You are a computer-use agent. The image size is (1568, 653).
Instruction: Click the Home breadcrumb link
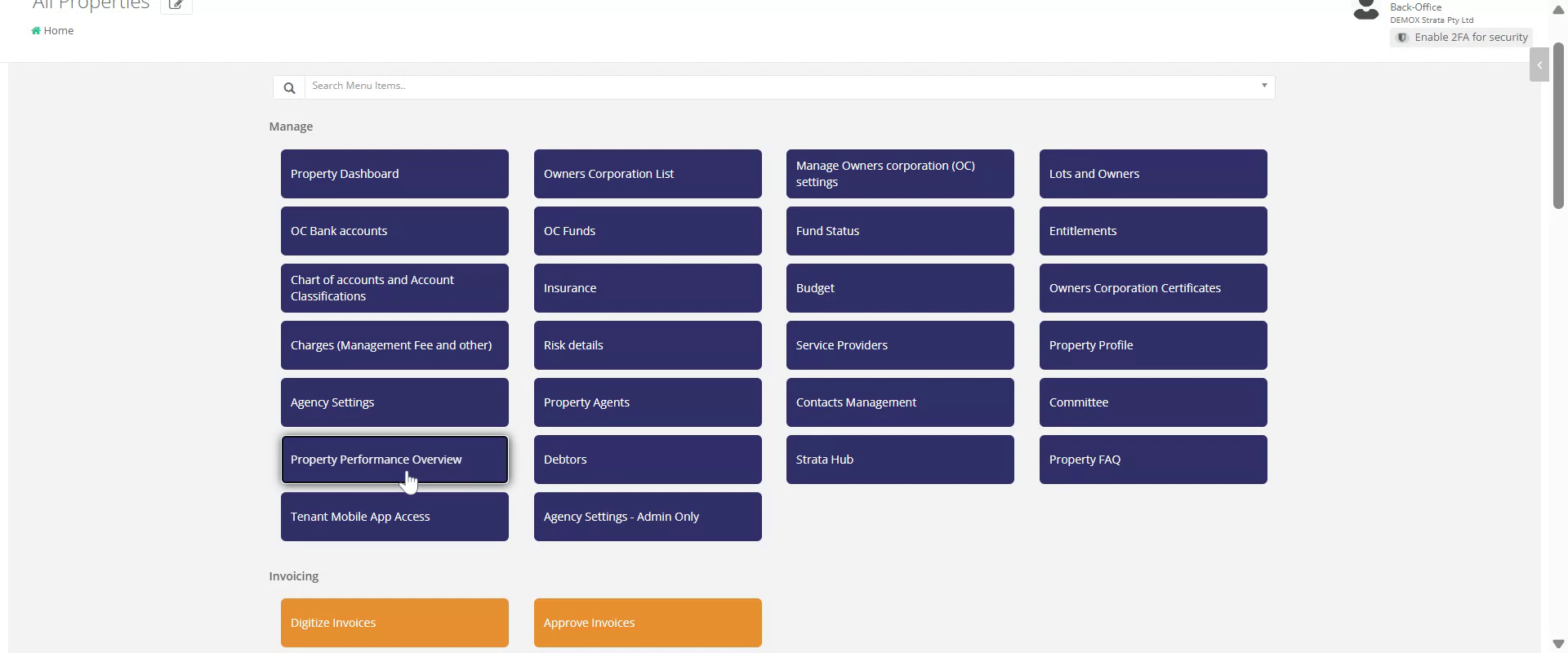tap(59, 31)
